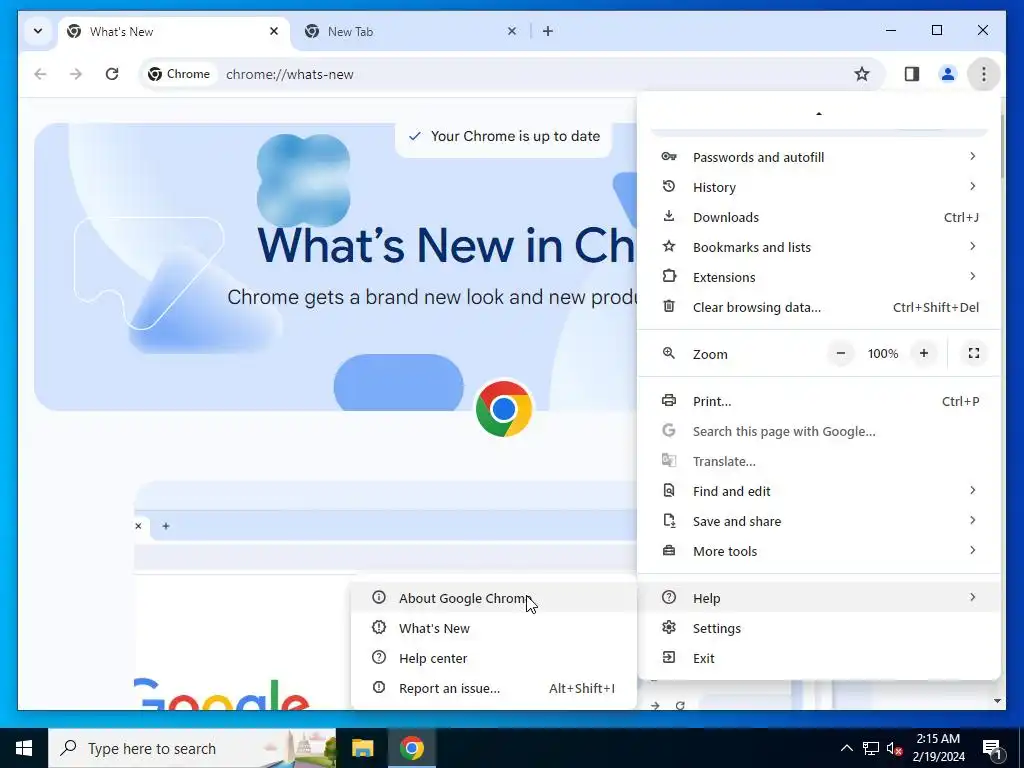The height and width of the screenshot is (768, 1024).
Task: Click the Extensions puzzle icon
Action: pyautogui.click(x=668, y=276)
